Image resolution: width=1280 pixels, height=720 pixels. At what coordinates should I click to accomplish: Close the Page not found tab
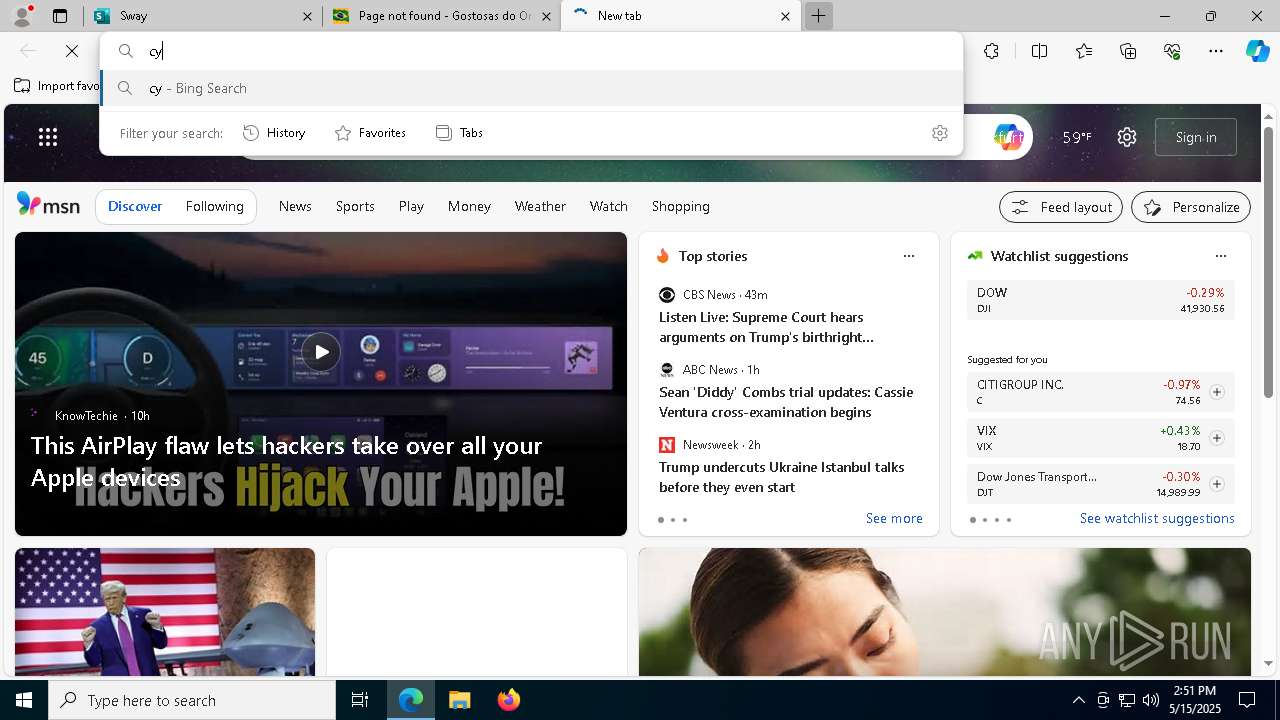tap(546, 16)
